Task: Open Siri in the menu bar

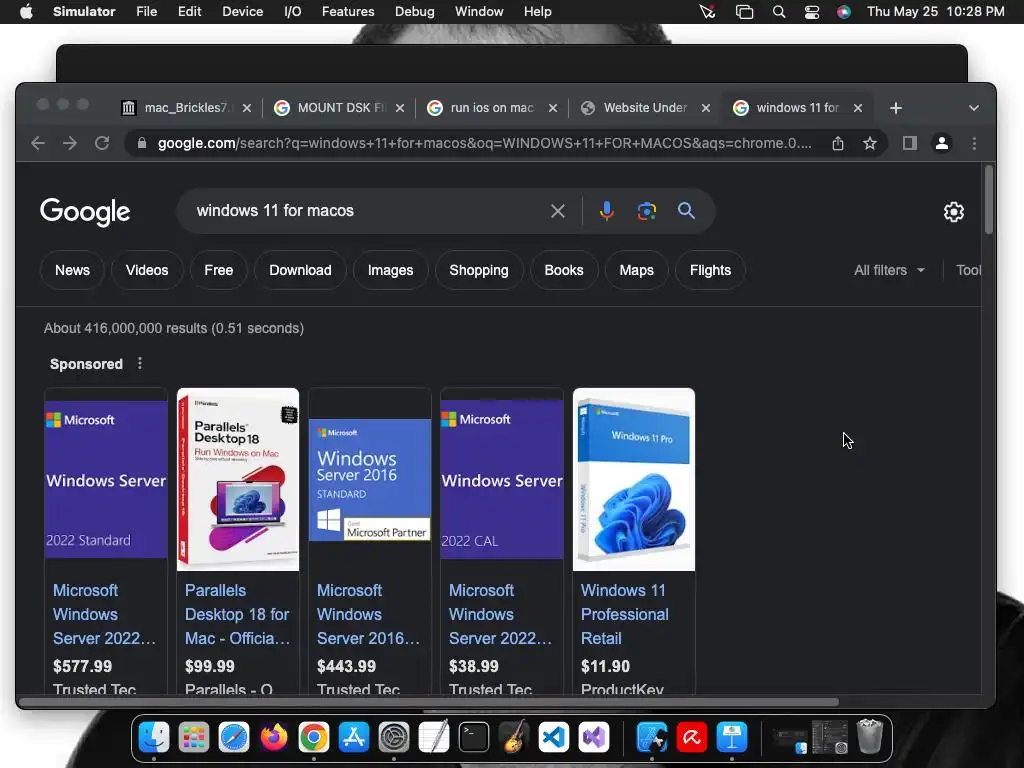Action: click(844, 12)
